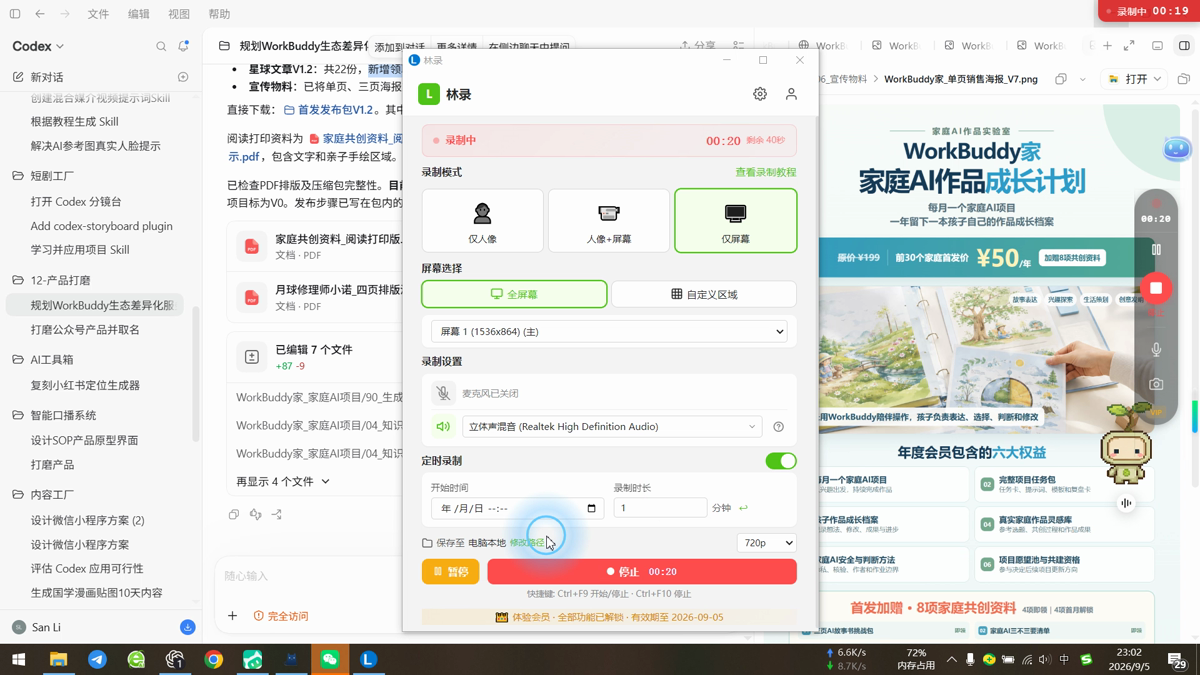Screen dimensions: 1200x675
Task: Open 复刻小红书定位生成器 conversation
Action: pyautogui.click(x=85, y=385)
